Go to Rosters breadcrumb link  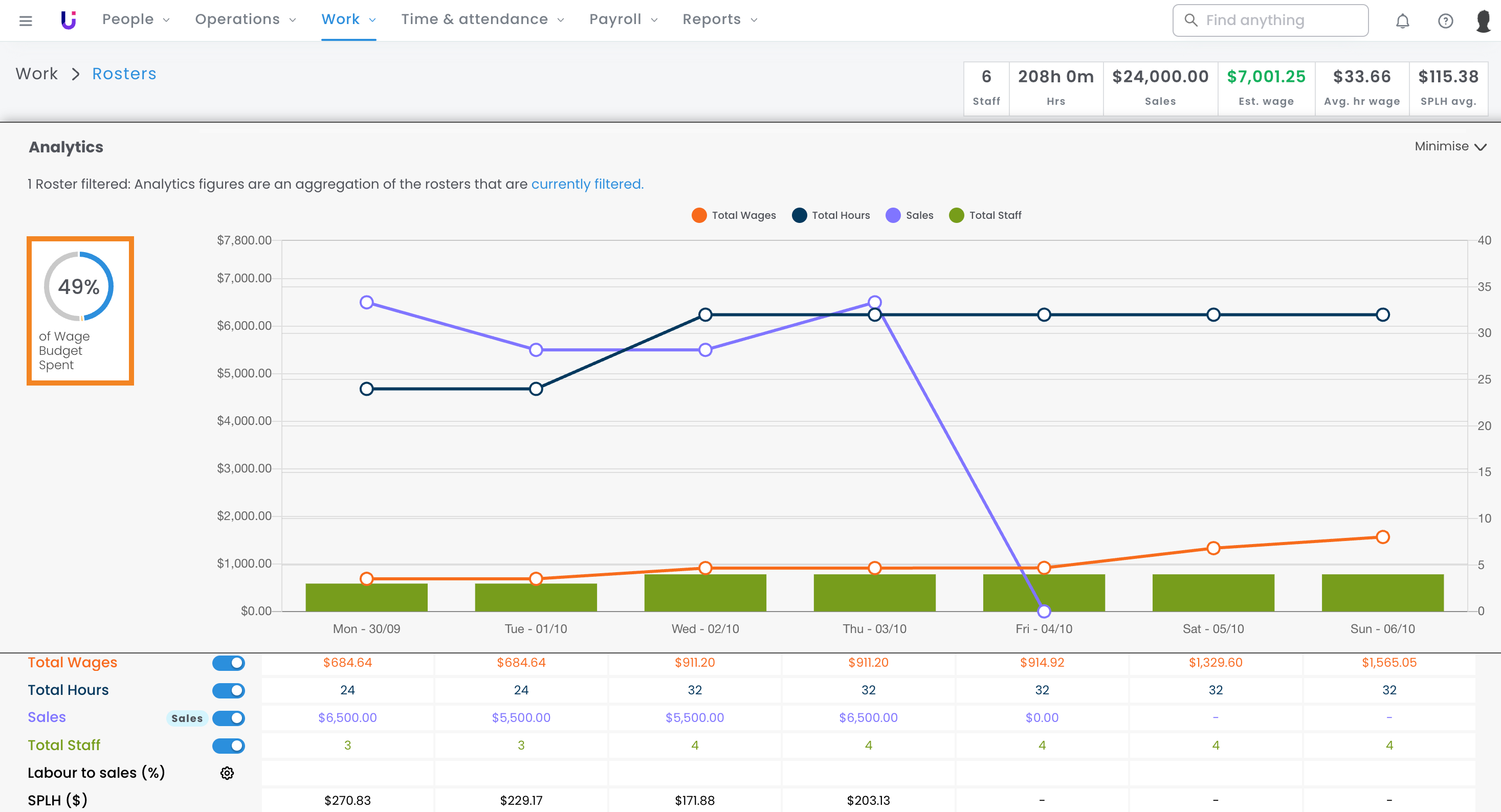coord(124,74)
